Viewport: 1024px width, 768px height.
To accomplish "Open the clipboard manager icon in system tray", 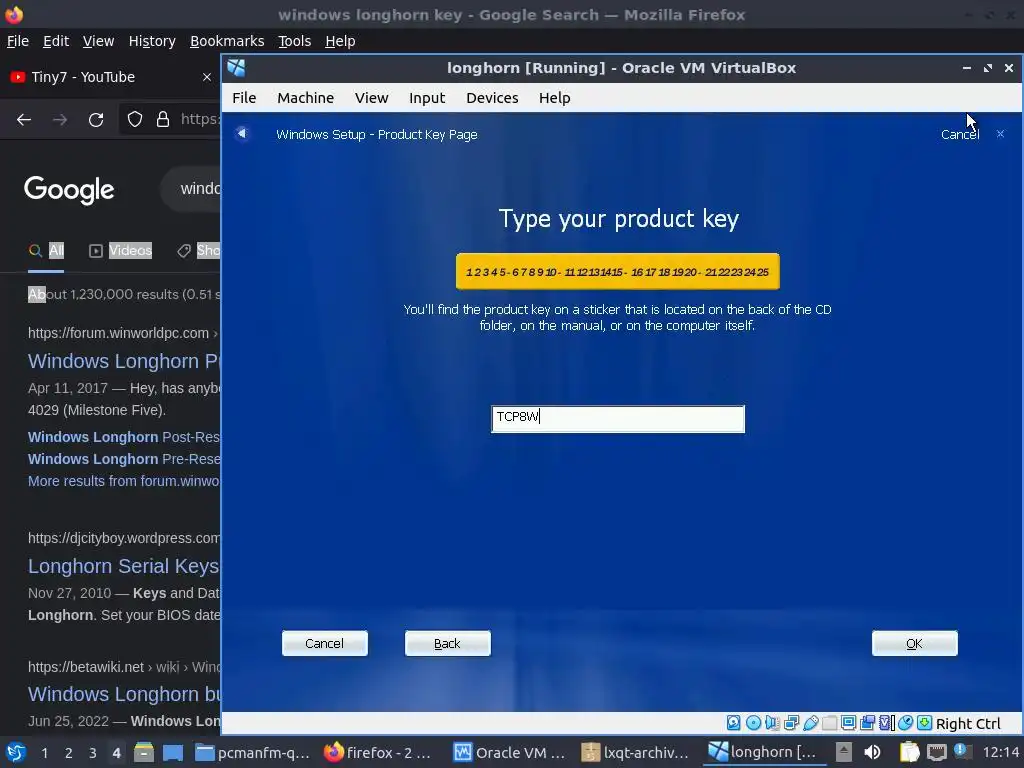I will pos(909,752).
